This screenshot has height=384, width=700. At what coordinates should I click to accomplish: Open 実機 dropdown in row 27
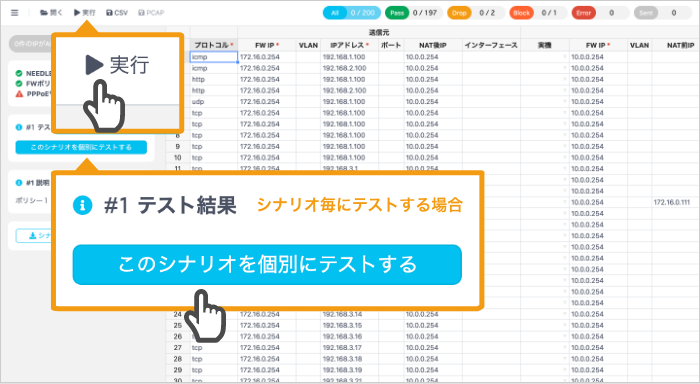(565, 348)
